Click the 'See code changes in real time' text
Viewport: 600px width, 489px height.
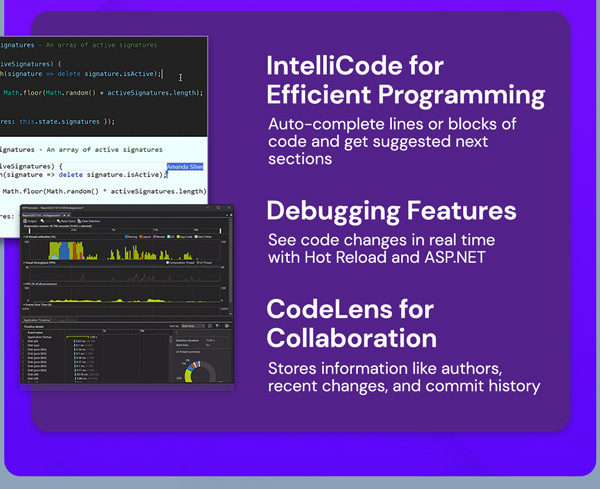(382, 249)
